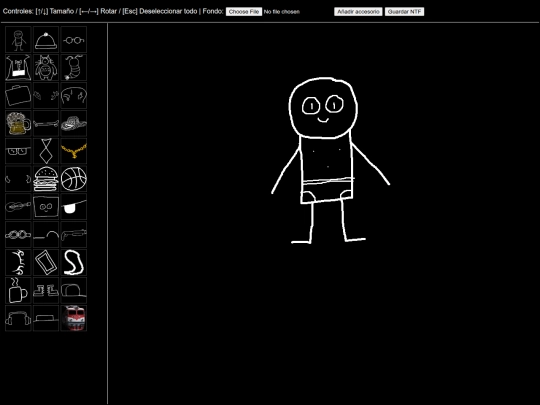Add the basketball accessory
Screen dimensions: 540x405
tap(74, 179)
